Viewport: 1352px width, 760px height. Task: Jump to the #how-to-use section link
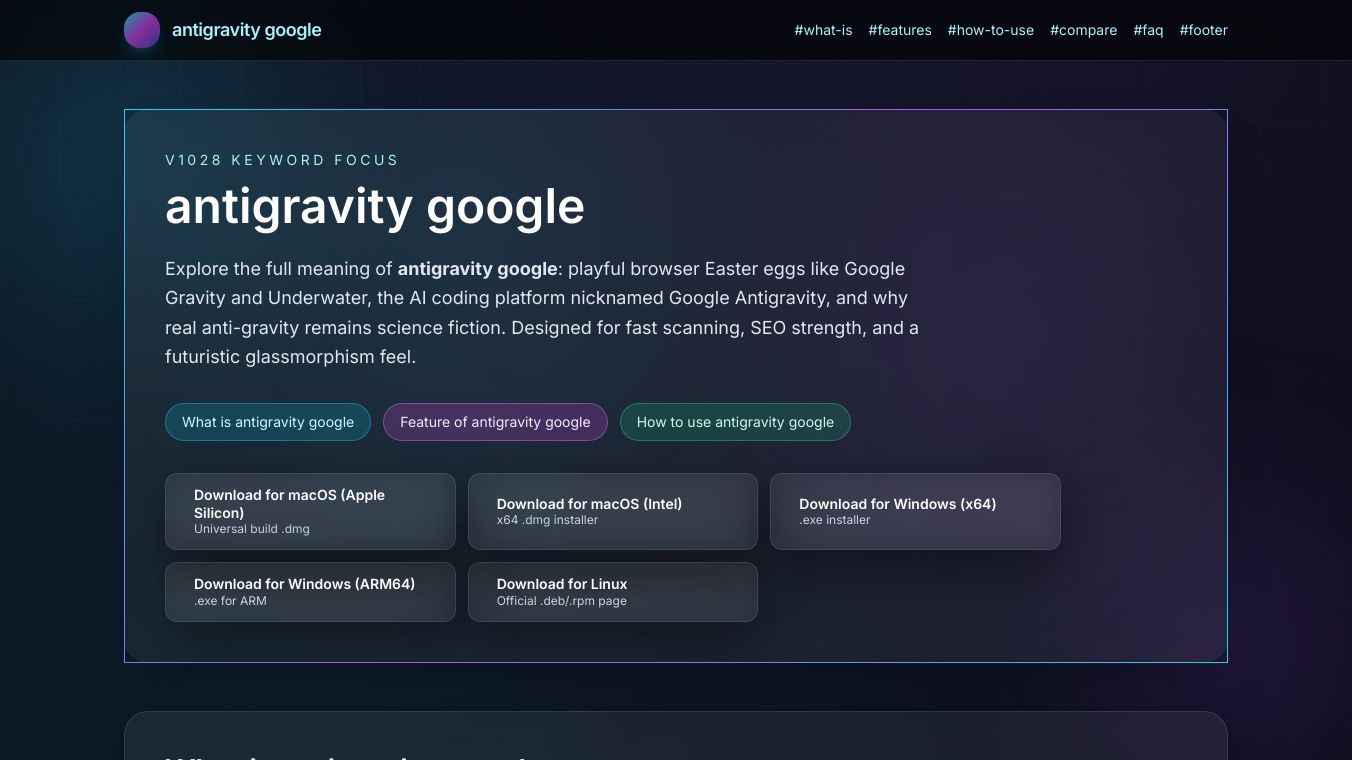click(990, 30)
